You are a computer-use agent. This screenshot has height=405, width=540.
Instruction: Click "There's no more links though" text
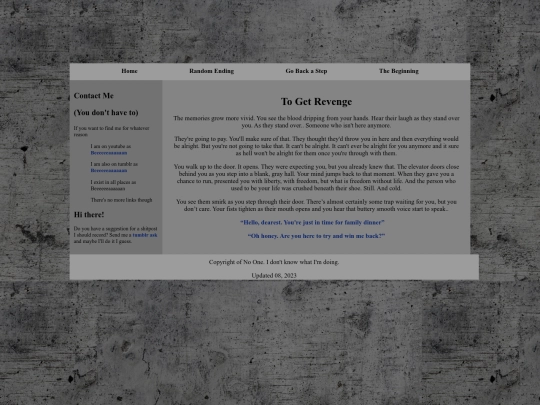[121, 200]
